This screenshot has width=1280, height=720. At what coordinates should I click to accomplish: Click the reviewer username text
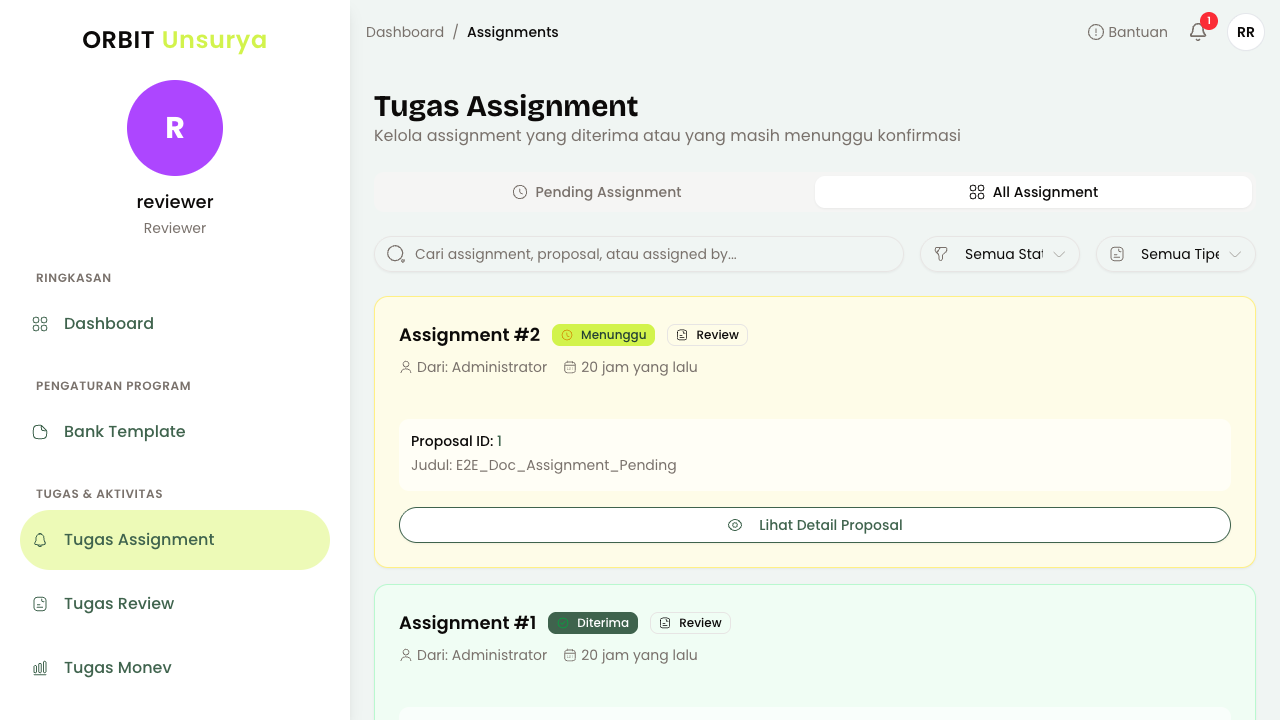click(x=175, y=202)
